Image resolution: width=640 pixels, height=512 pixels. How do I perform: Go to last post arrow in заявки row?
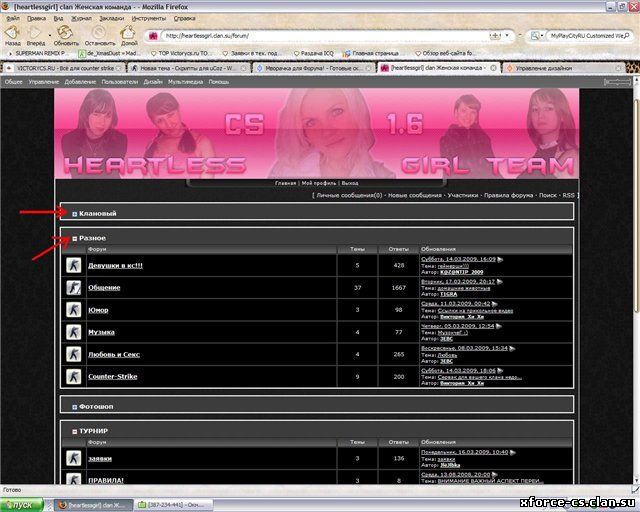tap(513, 452)
